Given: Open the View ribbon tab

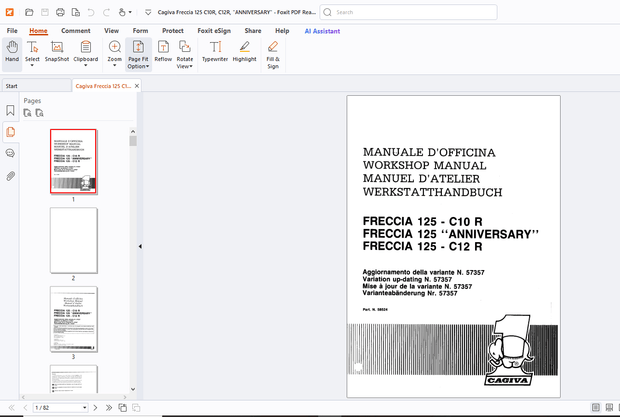Looking at the screenshot, I should pyautogui.click(x=112, y=31).
